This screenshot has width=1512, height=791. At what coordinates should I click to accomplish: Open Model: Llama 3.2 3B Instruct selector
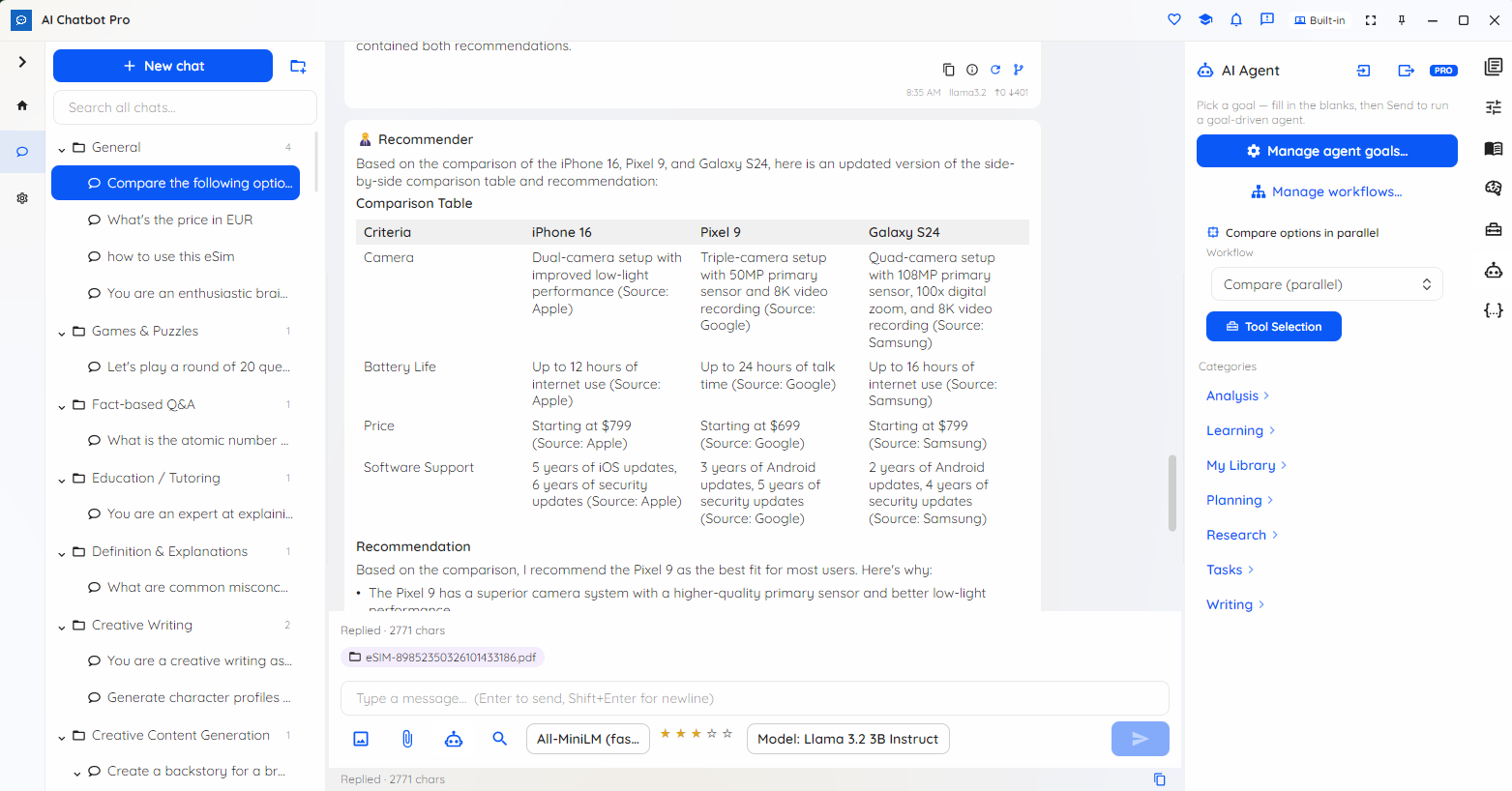[x=848, y=739]
